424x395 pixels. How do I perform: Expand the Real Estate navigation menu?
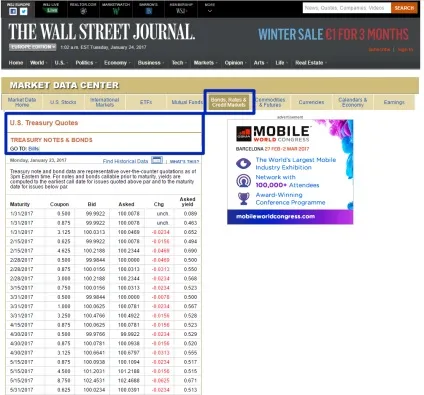click(311, 63)
